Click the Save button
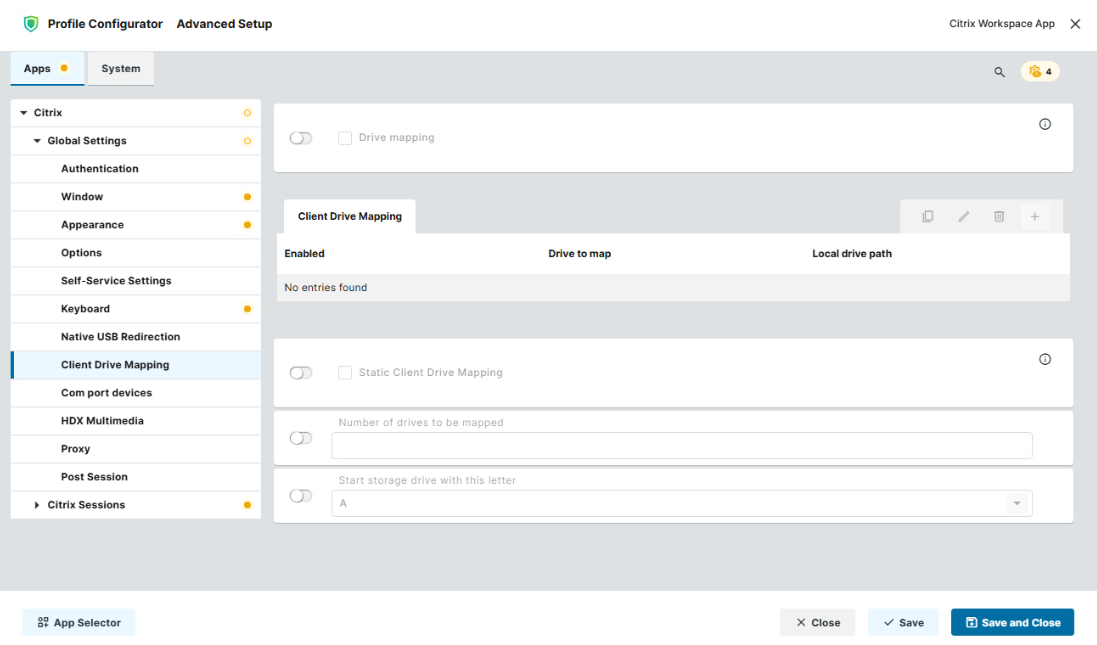The width and height of the screenshot is (1097, 645). 903,623
